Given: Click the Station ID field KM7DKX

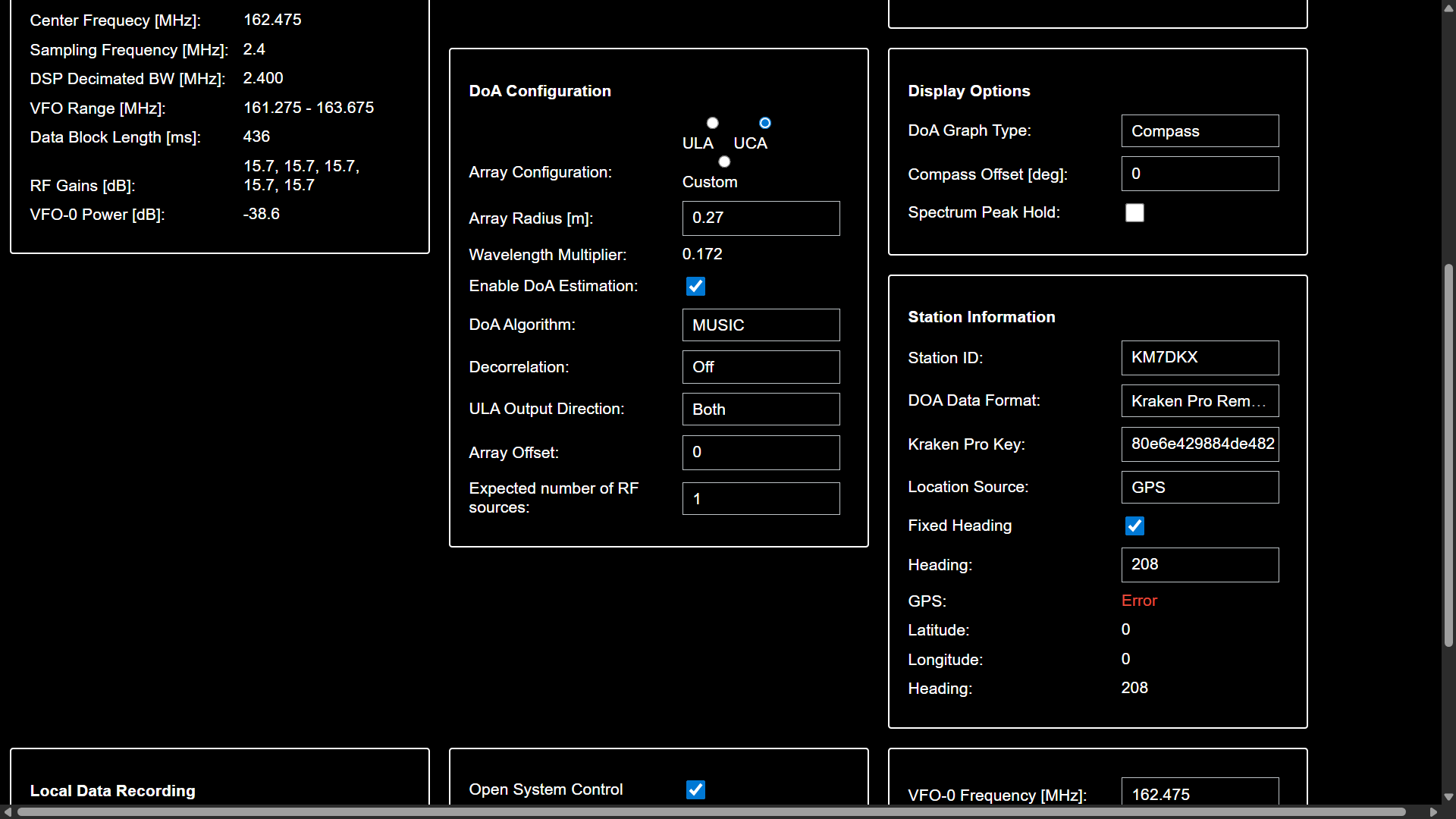Looking at the screenshot, I should click(1200, 358).
